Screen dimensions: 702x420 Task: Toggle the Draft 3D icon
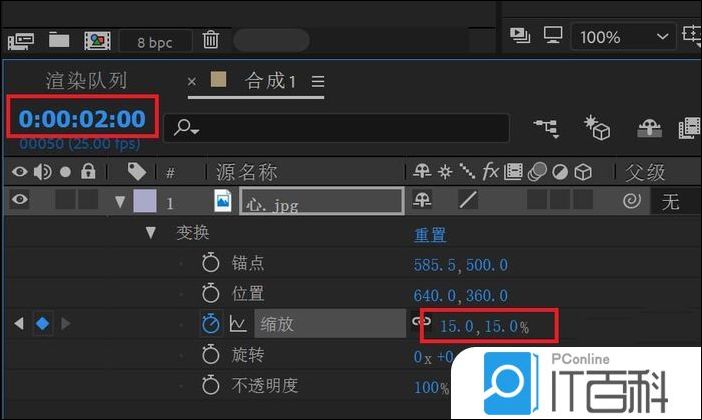pyautogui.click(x=597, y=128)
